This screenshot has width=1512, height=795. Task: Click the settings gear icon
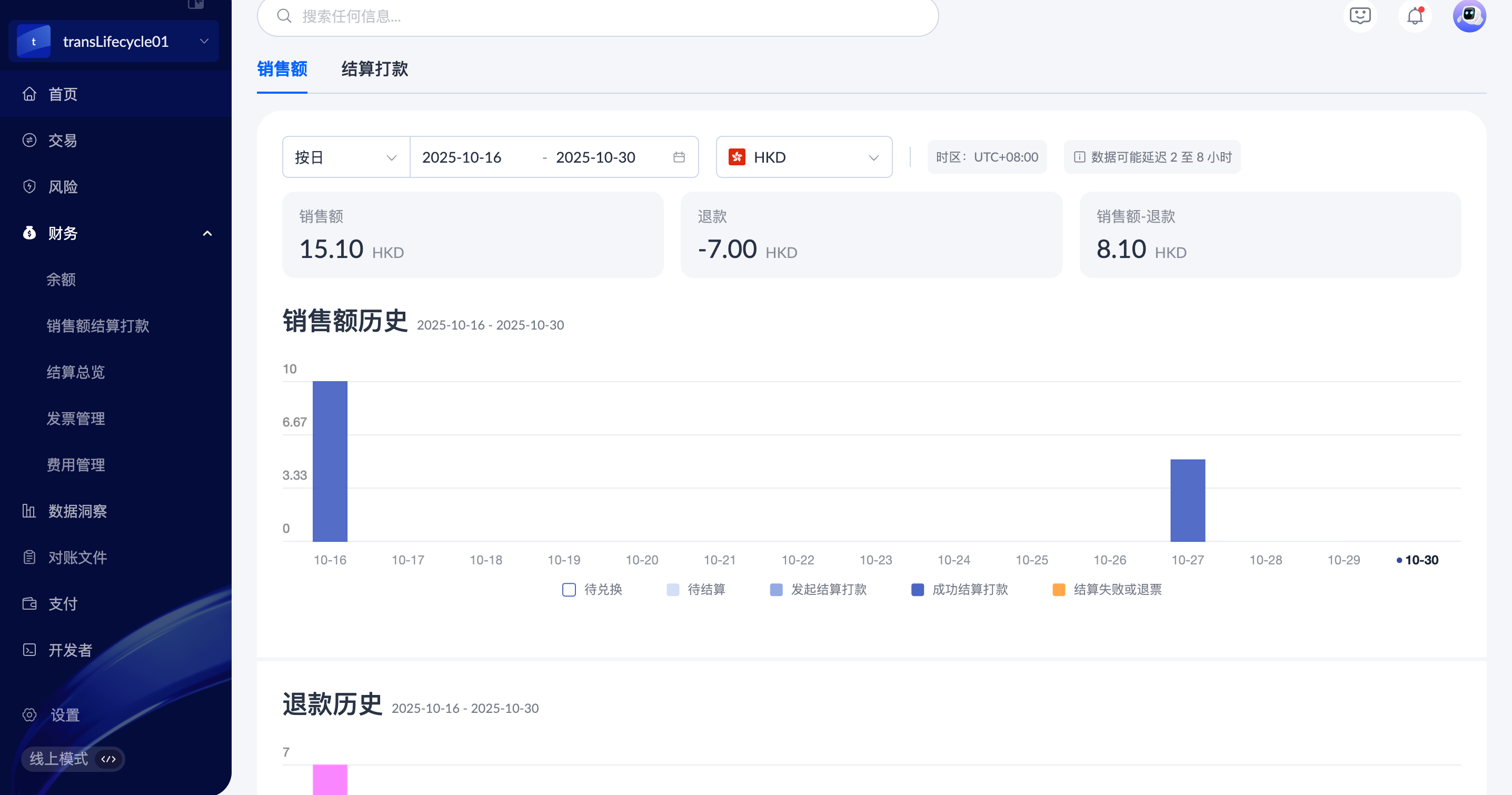(29, 714)
